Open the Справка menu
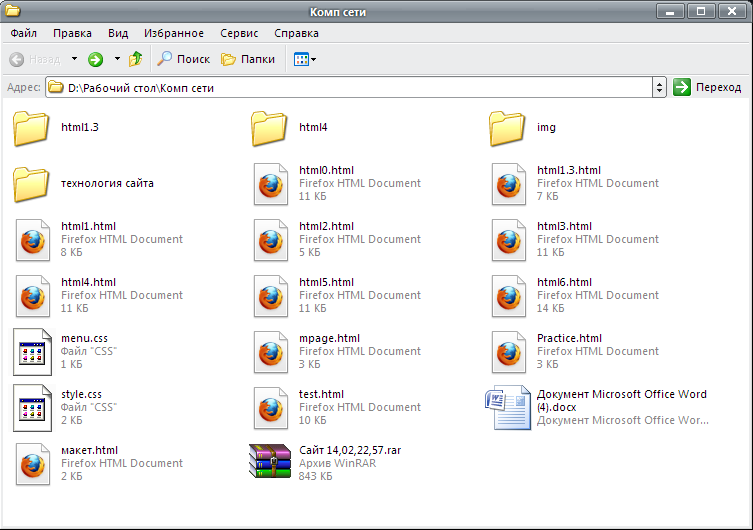The height and width of the screenshot is (530, 753). click(296, 33)
